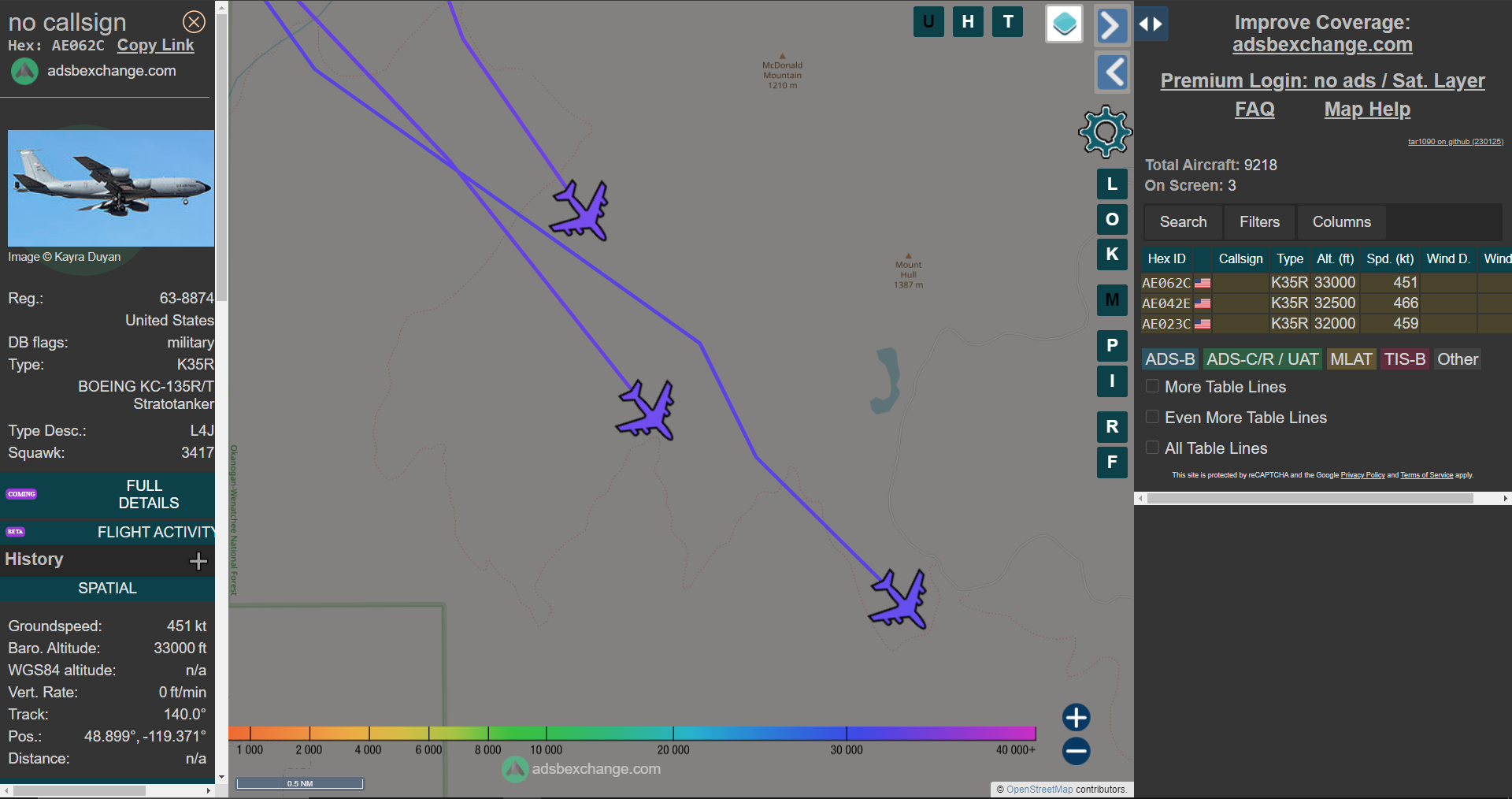Click the adsbexchange logo in info panel

(x=24, y=71)
